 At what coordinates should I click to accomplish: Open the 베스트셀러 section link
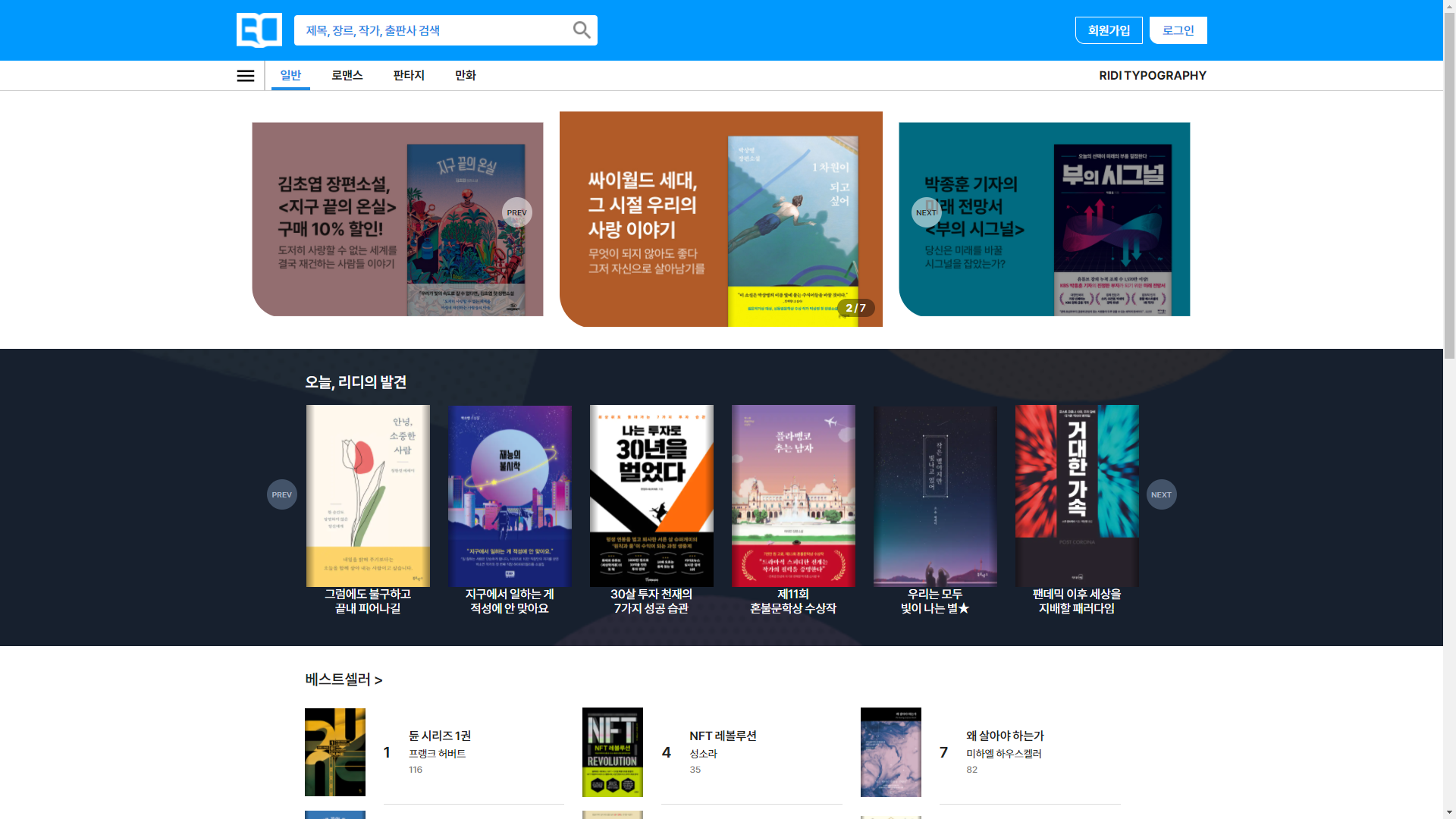[341, 680]
